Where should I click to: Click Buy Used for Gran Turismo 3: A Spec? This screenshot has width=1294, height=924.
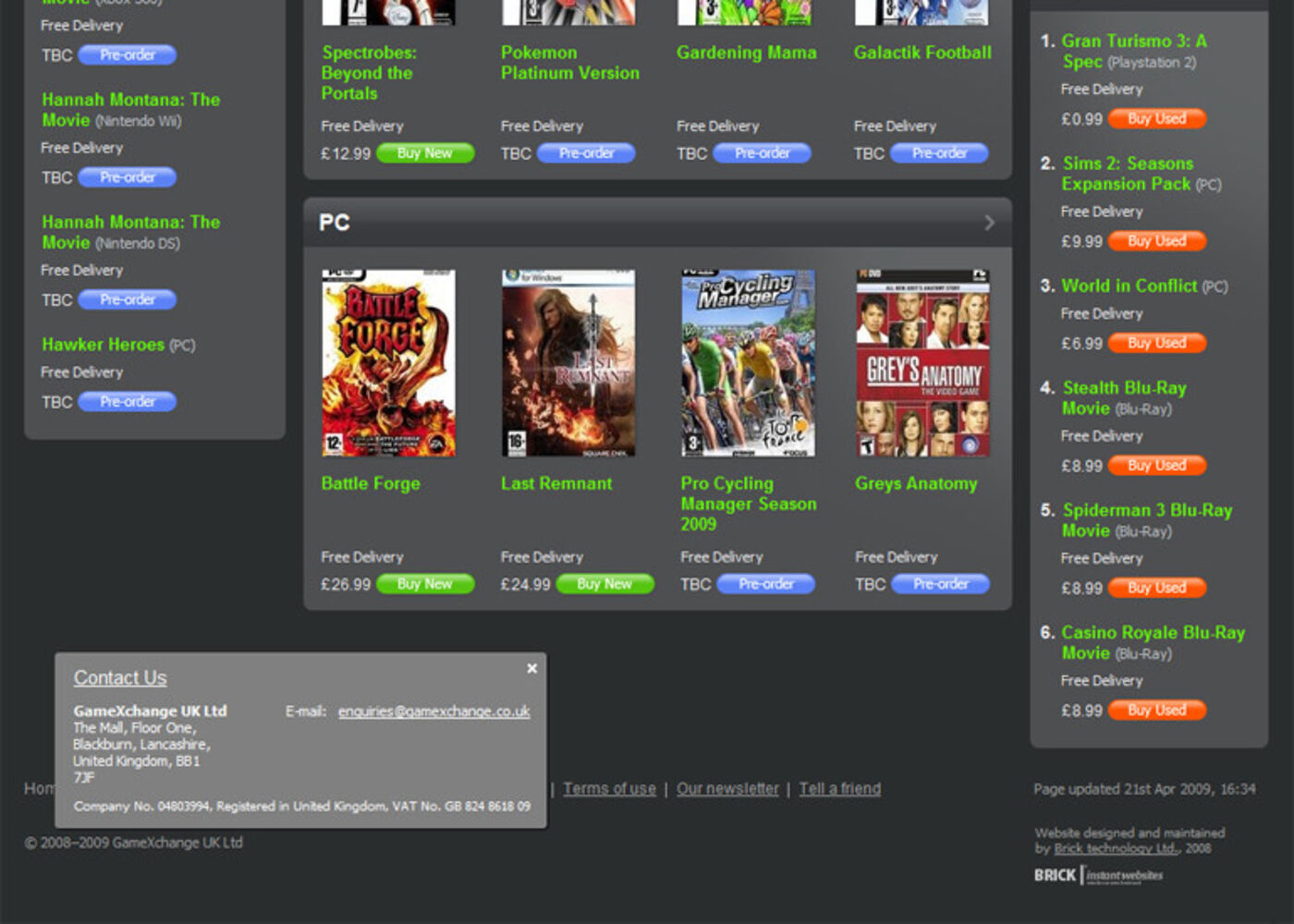point(1157,118)
